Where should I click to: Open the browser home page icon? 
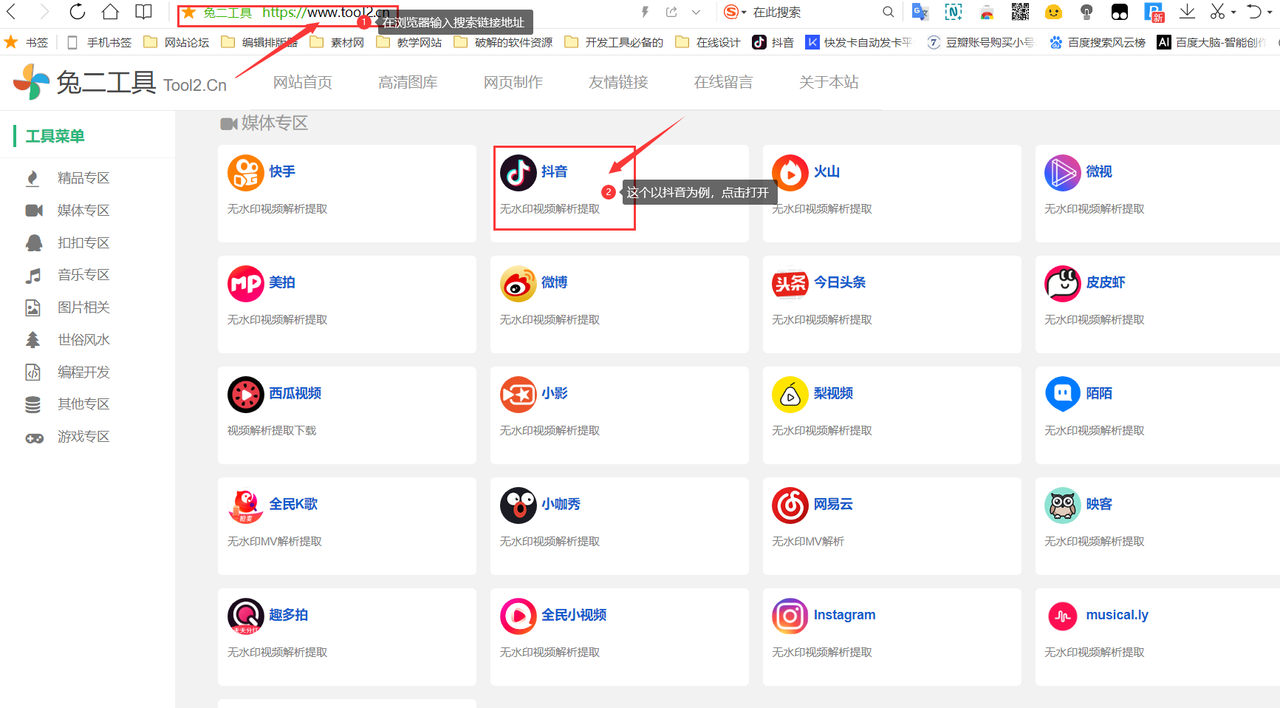(x=110, y=12)
